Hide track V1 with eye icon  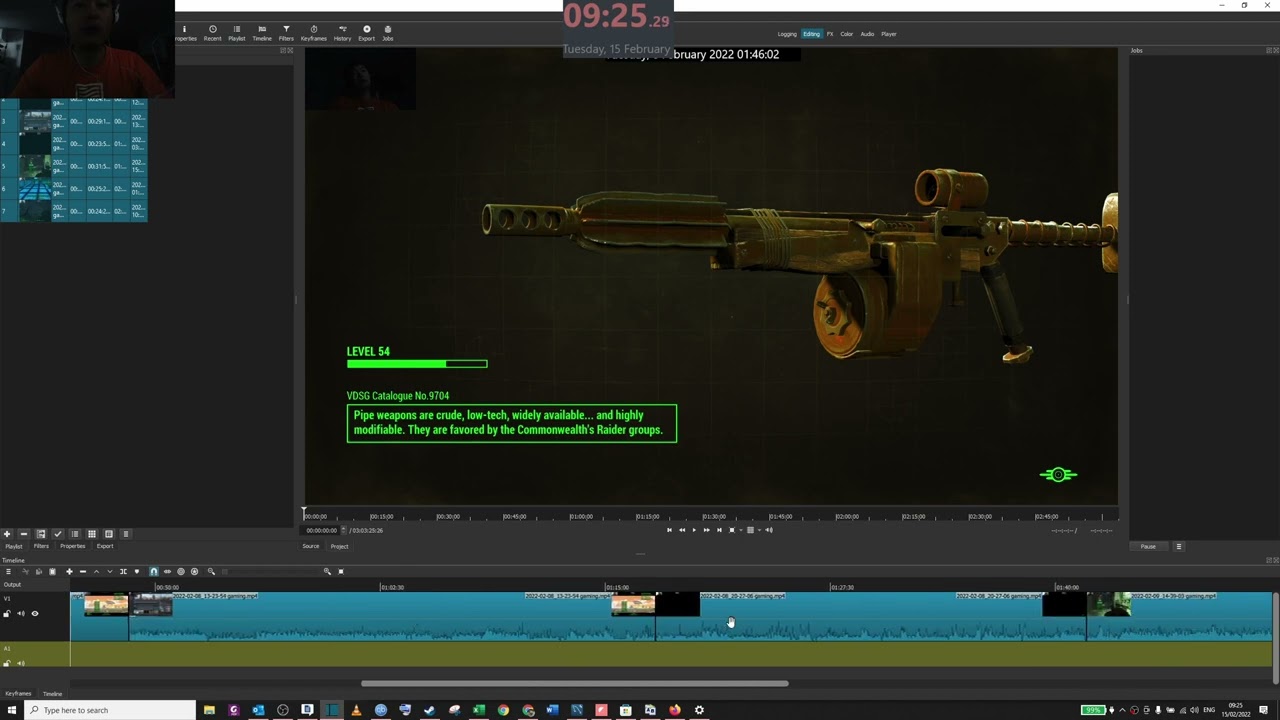point(35,613)
